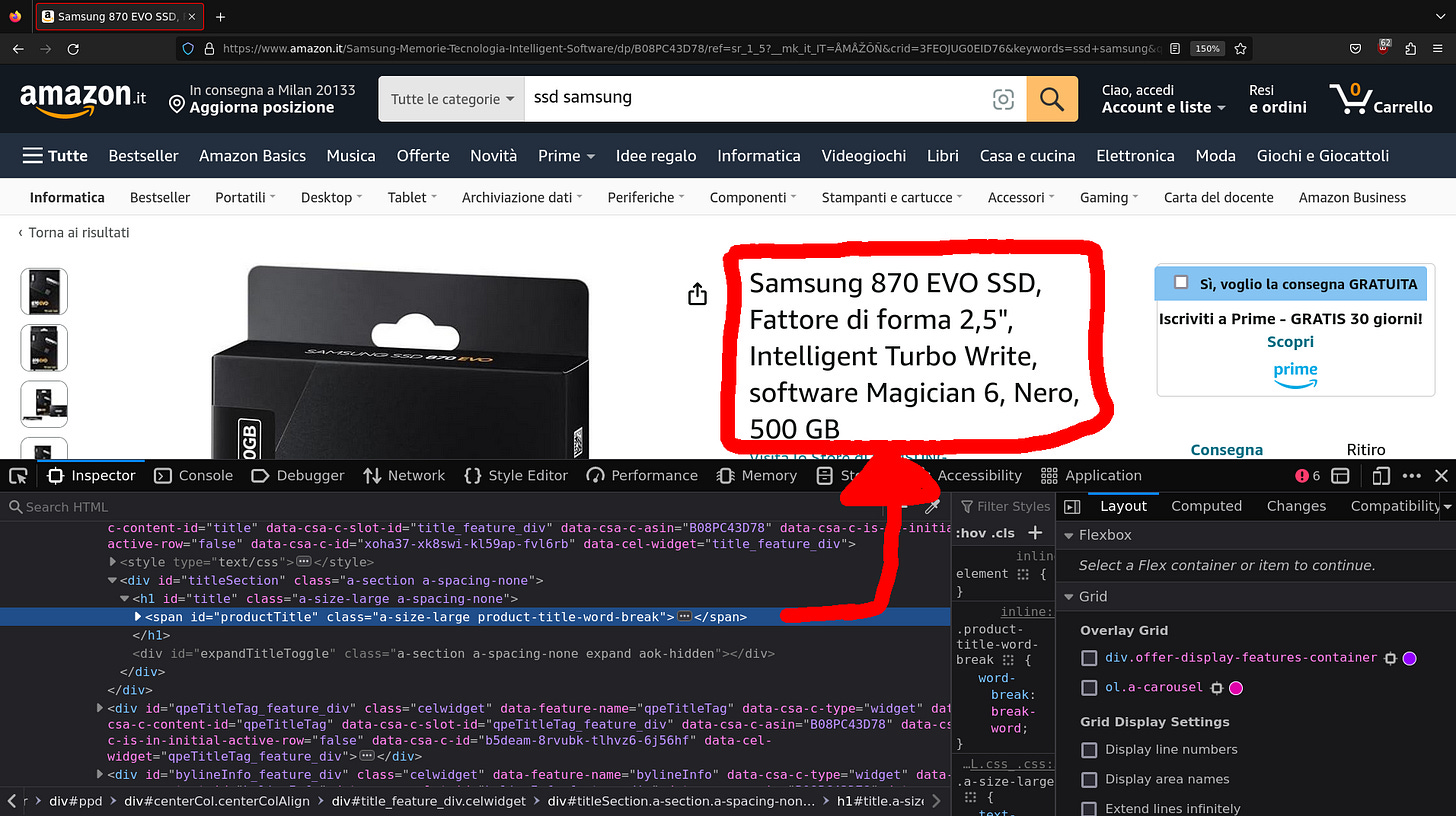Open the Computed sidebar tab
Image resolution: width=1456 pixels, height=816 pixels.
coord(1206,506)
